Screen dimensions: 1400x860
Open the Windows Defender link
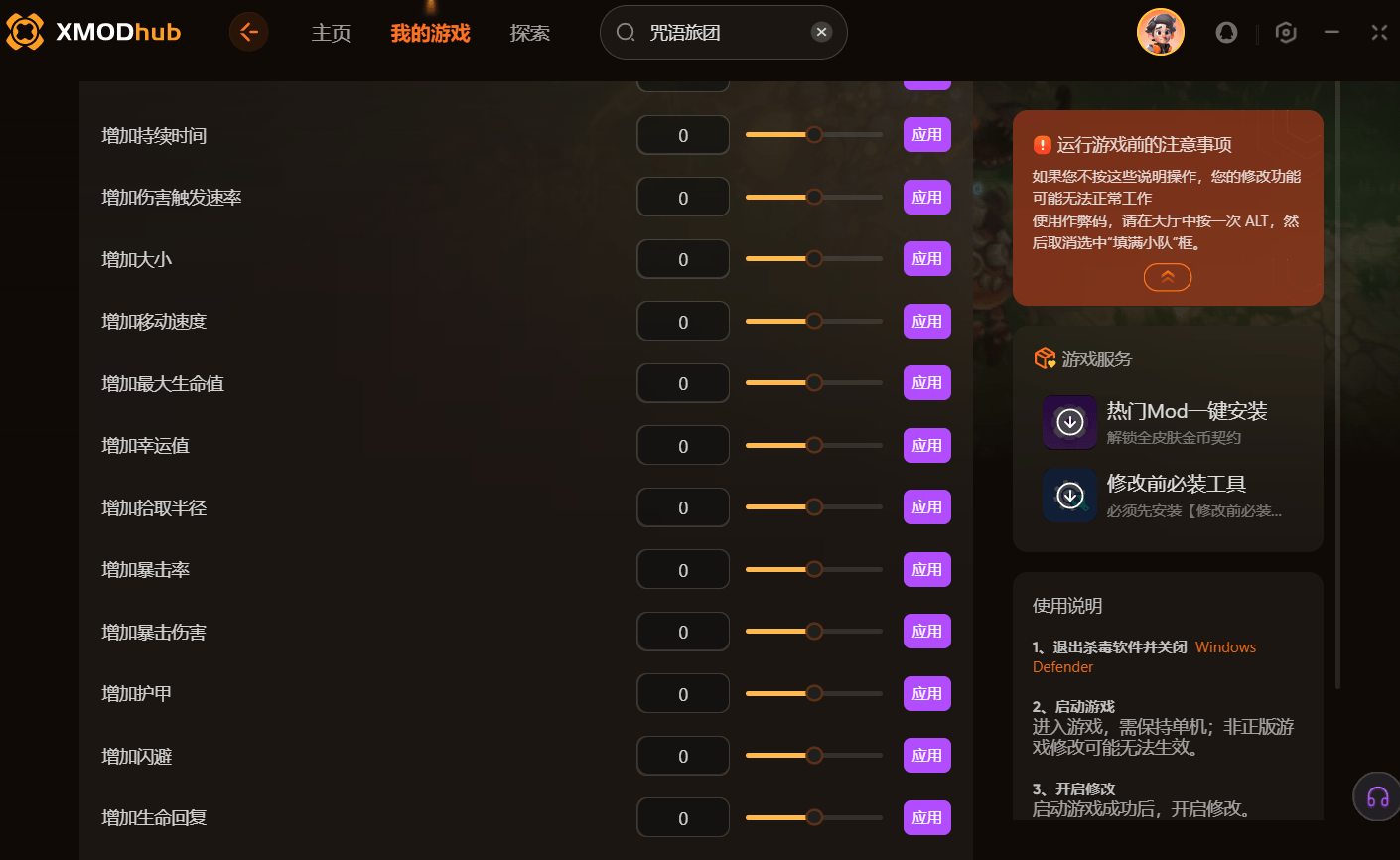tap(1144, 657)
